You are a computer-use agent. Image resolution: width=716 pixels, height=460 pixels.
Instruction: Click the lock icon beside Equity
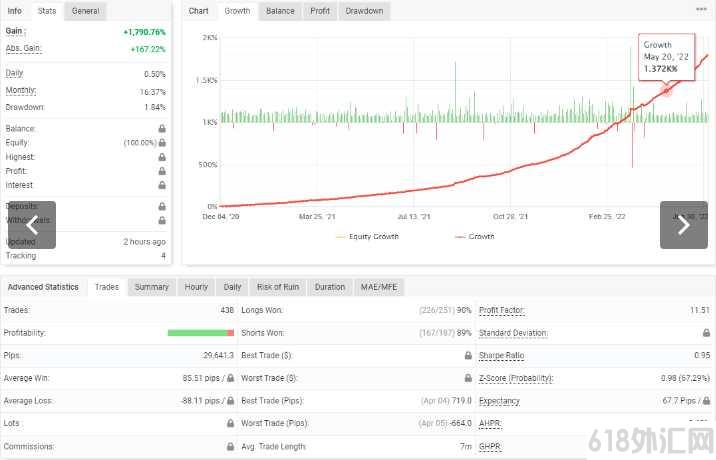pos(162,143)
